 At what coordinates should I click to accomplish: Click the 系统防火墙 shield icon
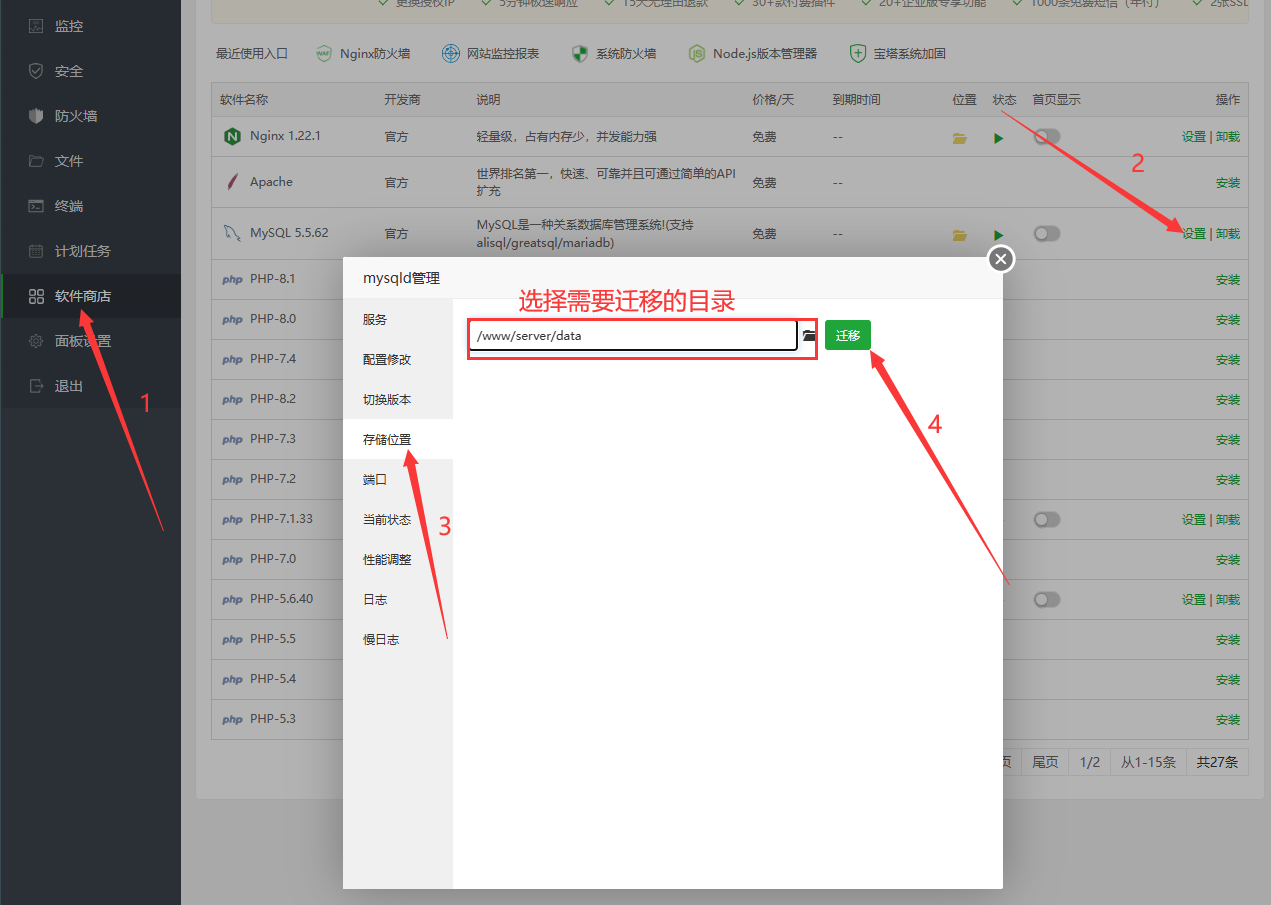pyautogui.click(x=579, y=54)
